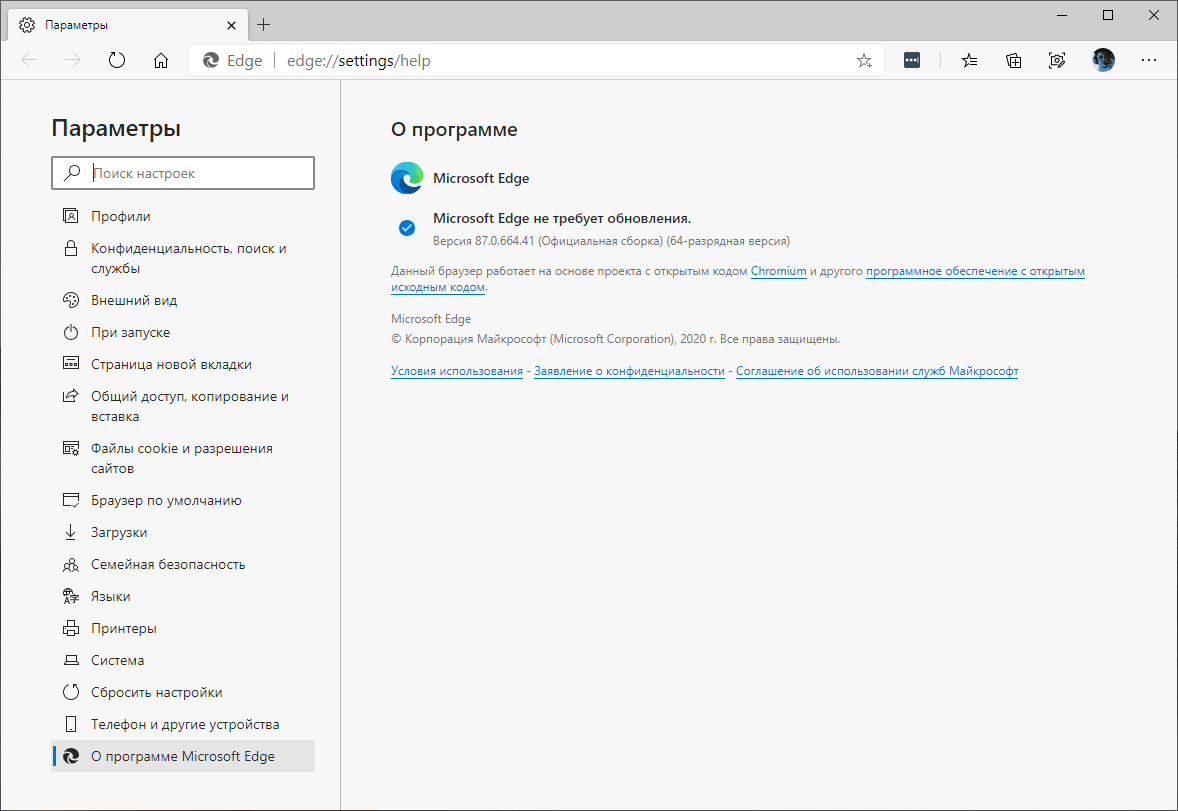The height and width of the screenshot is (811, 1178).
Task: Click the Edge badge in the address bar
Action: [232, 60]
